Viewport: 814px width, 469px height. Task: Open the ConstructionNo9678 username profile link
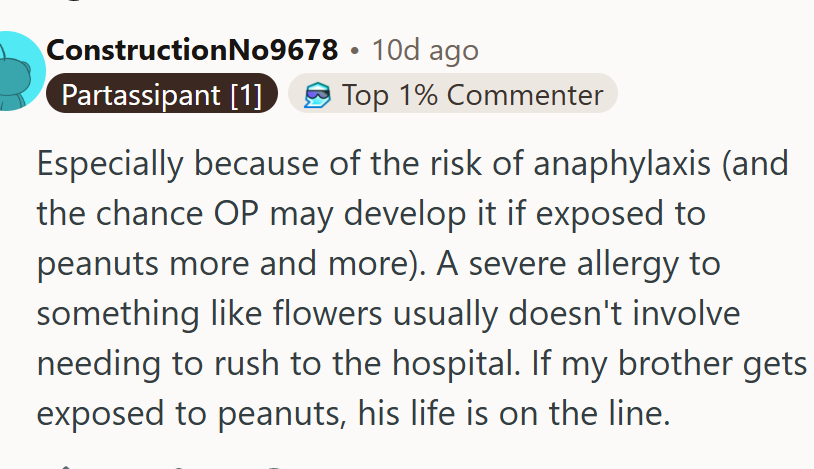click(193, 49)
